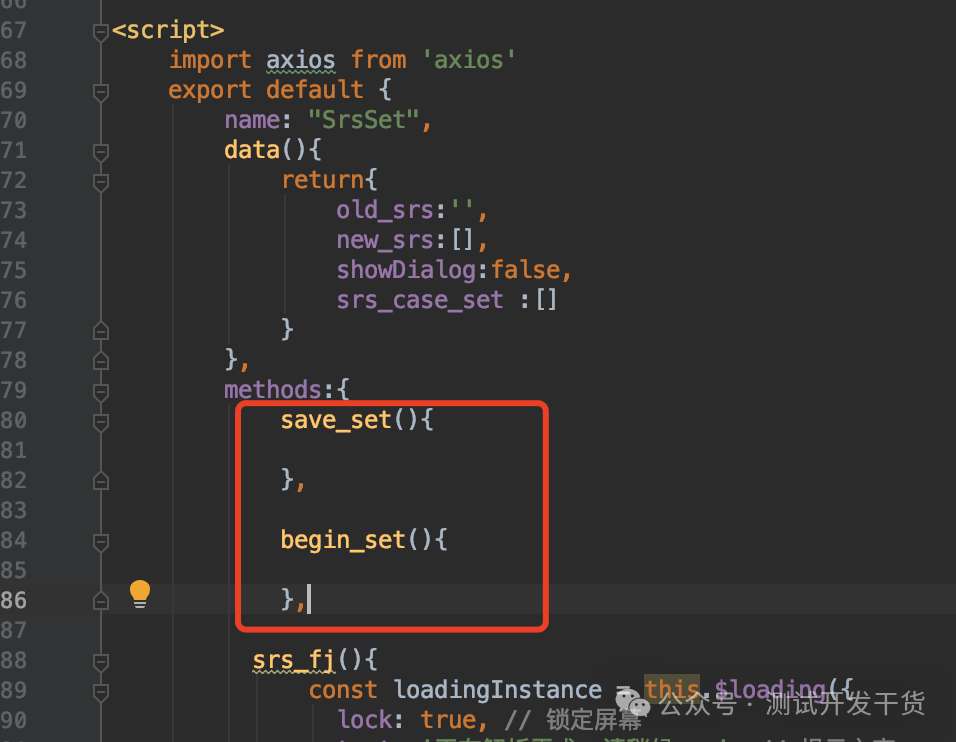
Task: Click fold end marker on line 82
Action: point(101,481)
